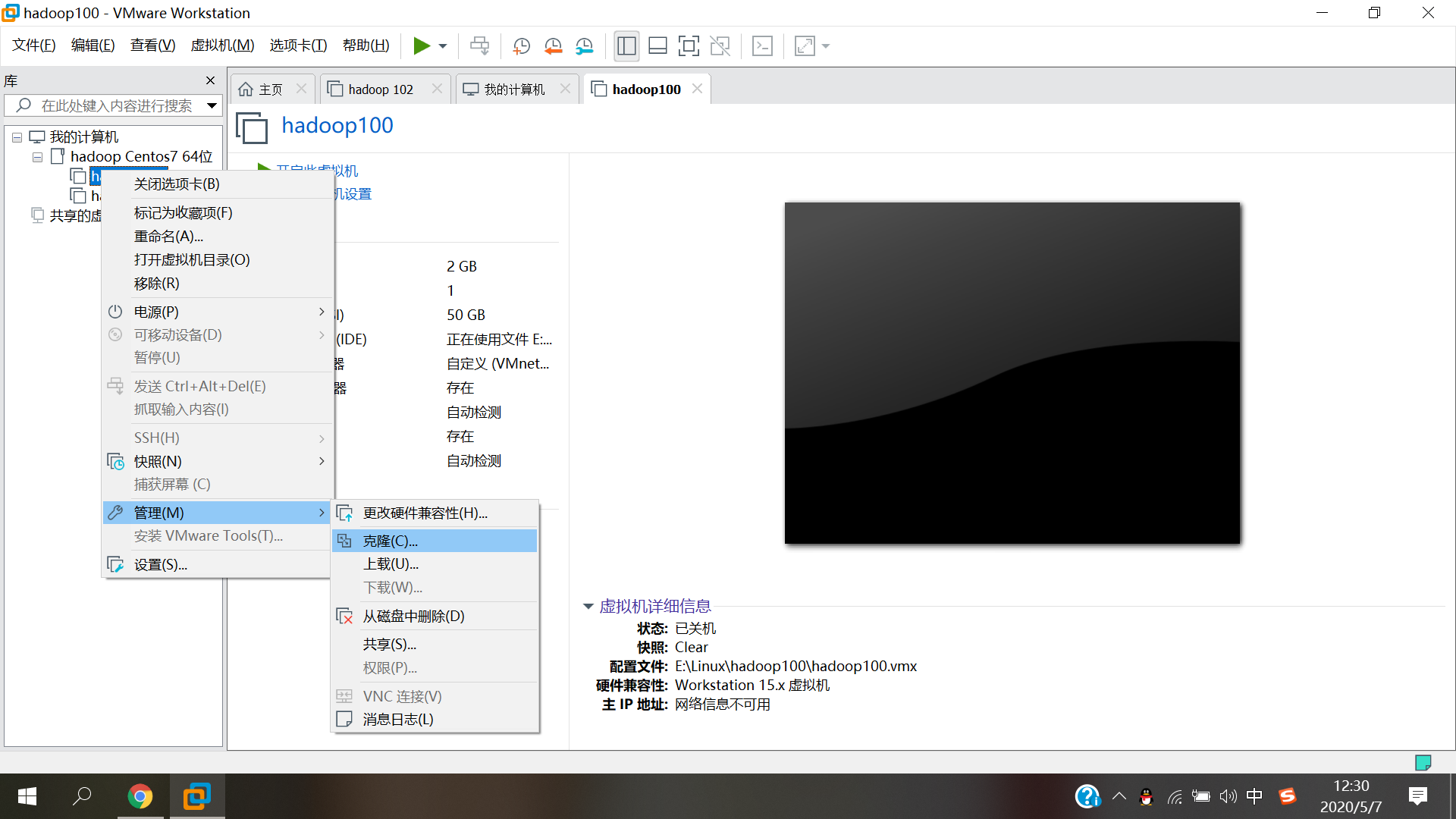Viewport: 1456px width, 819px height.
Task: Open the snapshot manager toolbar icon
Action: pyautogui.click(x=585, y=46)
